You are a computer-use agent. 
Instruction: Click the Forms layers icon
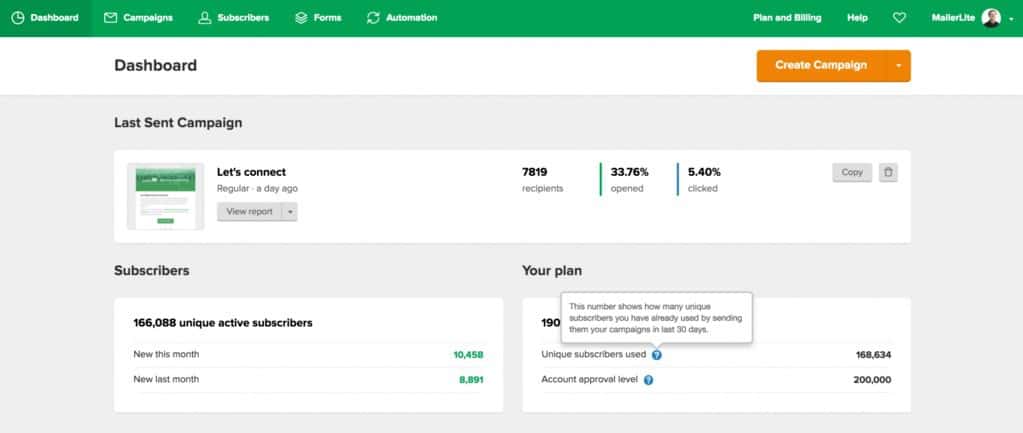pyautogui.click(x=301, y=18)
